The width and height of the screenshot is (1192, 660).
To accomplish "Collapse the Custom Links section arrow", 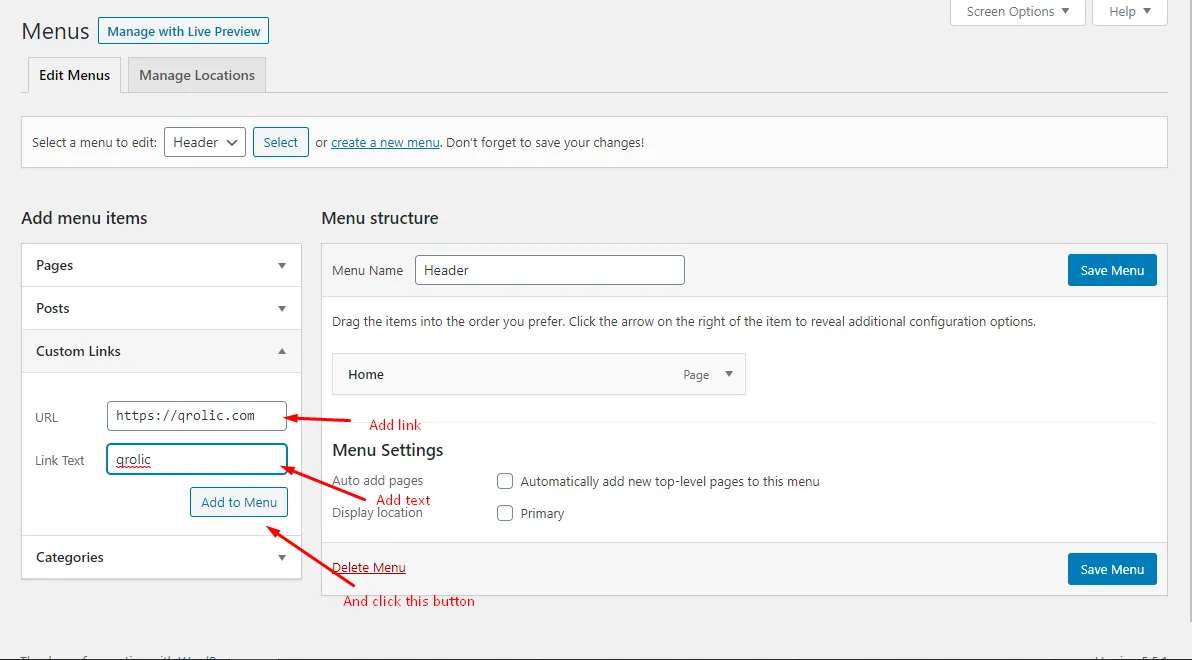I will (282, 352).
